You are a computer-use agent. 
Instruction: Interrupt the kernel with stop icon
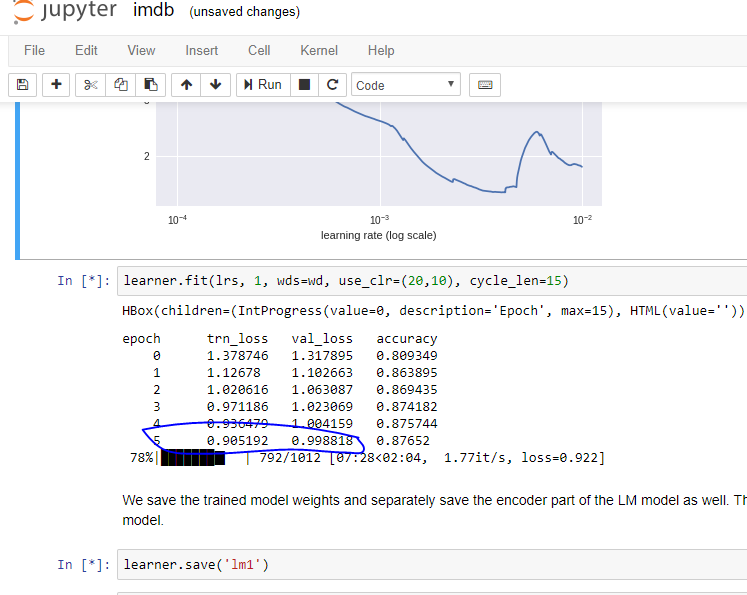coord(305,85)
